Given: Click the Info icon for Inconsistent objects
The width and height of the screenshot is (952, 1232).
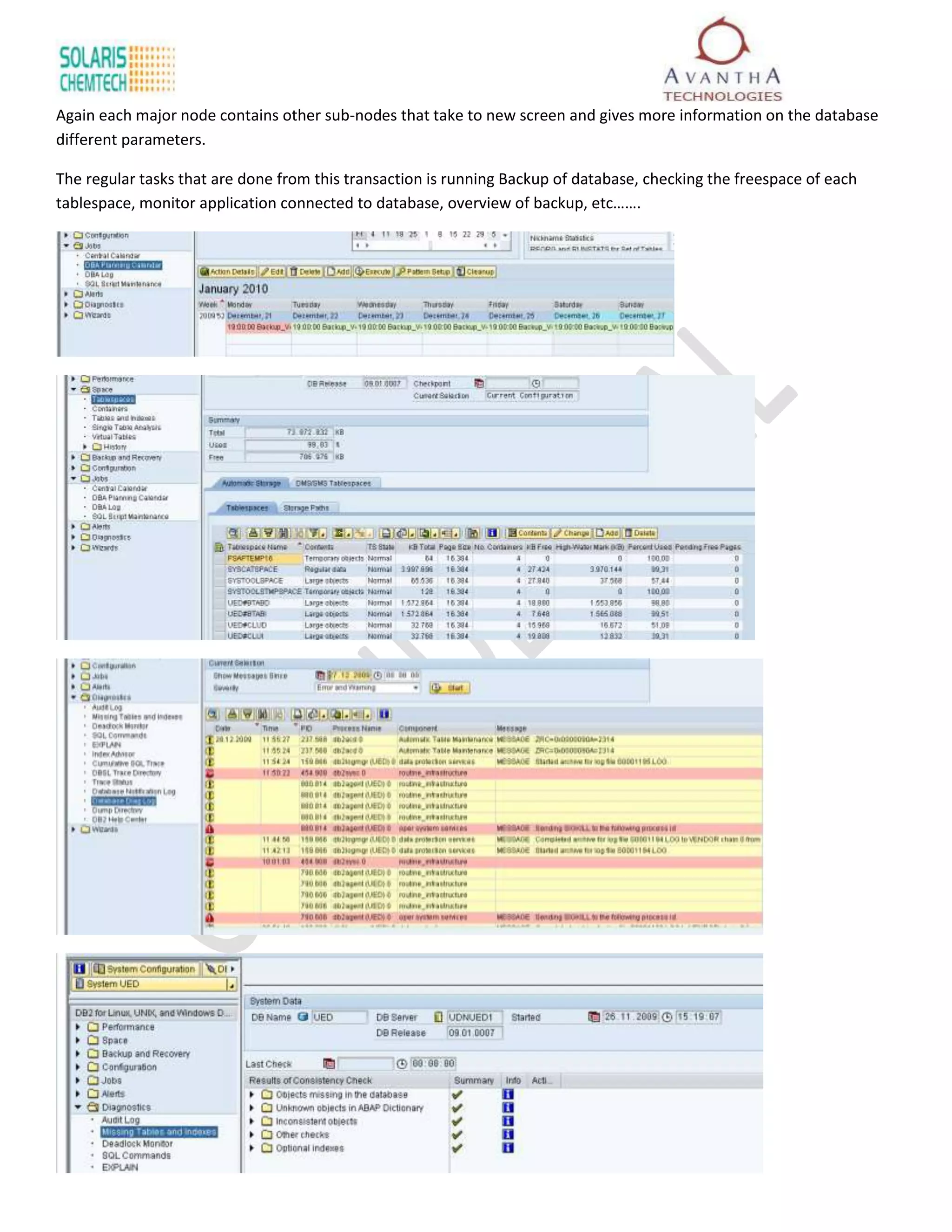Looking at the screenshot, I should click(x=508, y=1121).
